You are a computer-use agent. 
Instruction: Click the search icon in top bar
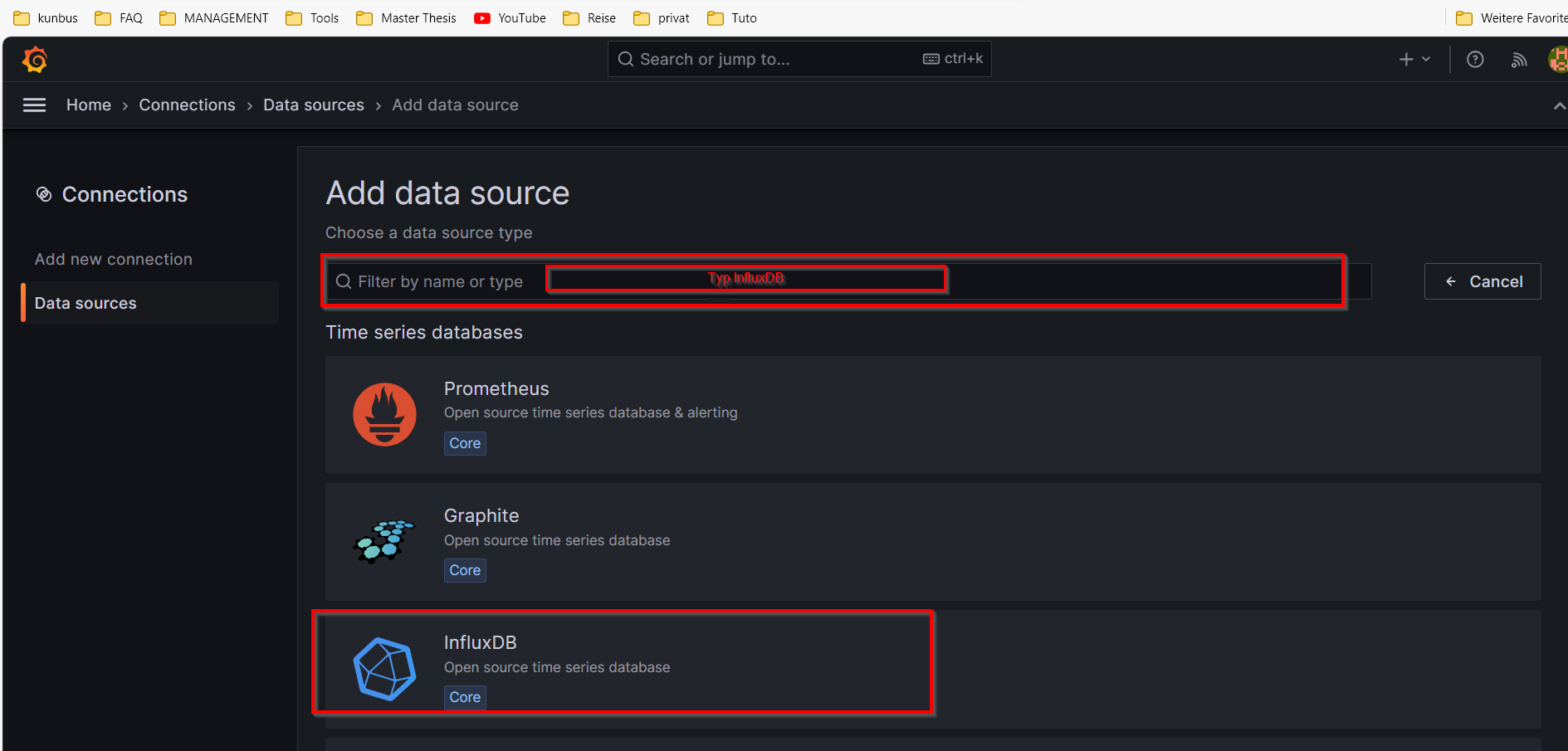click(x=627, y=59)
